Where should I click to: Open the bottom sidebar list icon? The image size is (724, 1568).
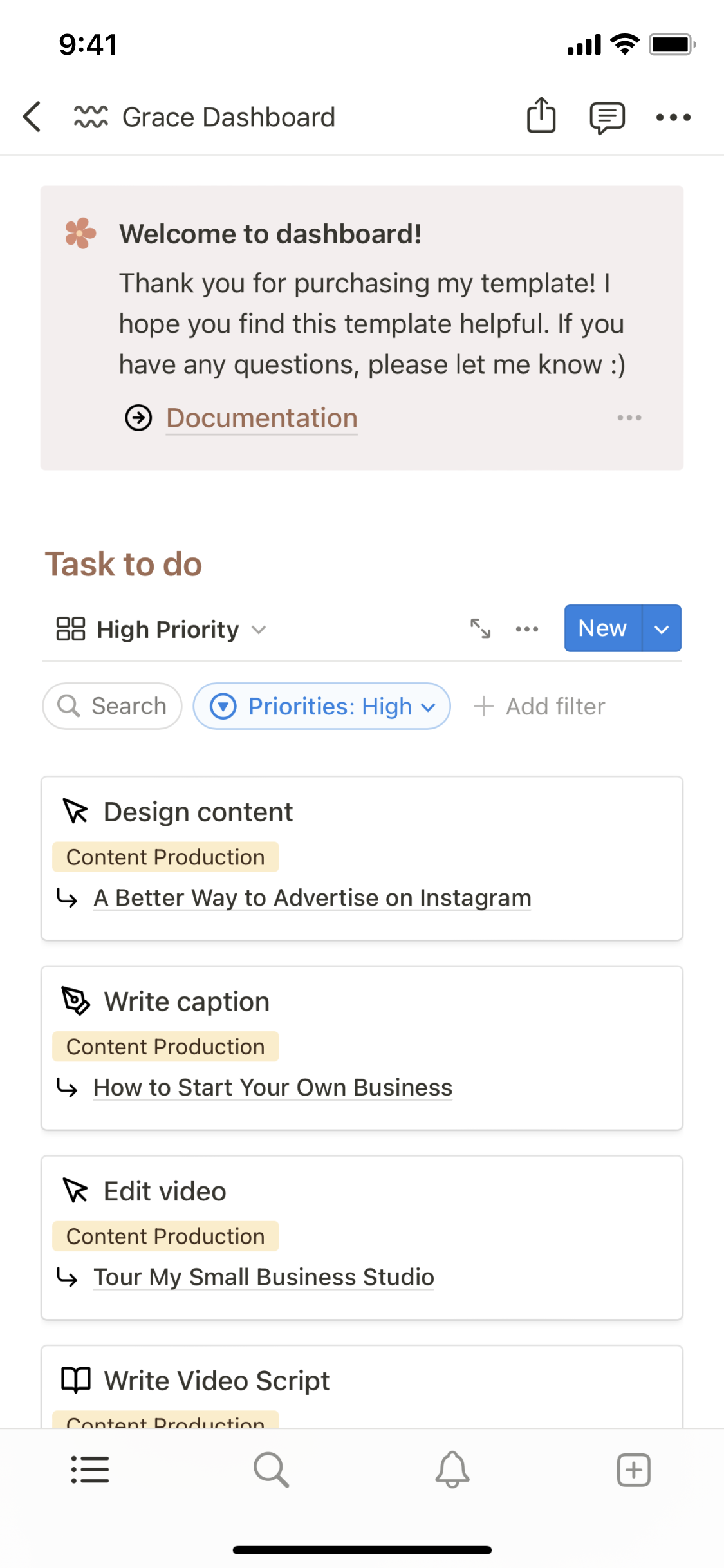pos(90,1470)
